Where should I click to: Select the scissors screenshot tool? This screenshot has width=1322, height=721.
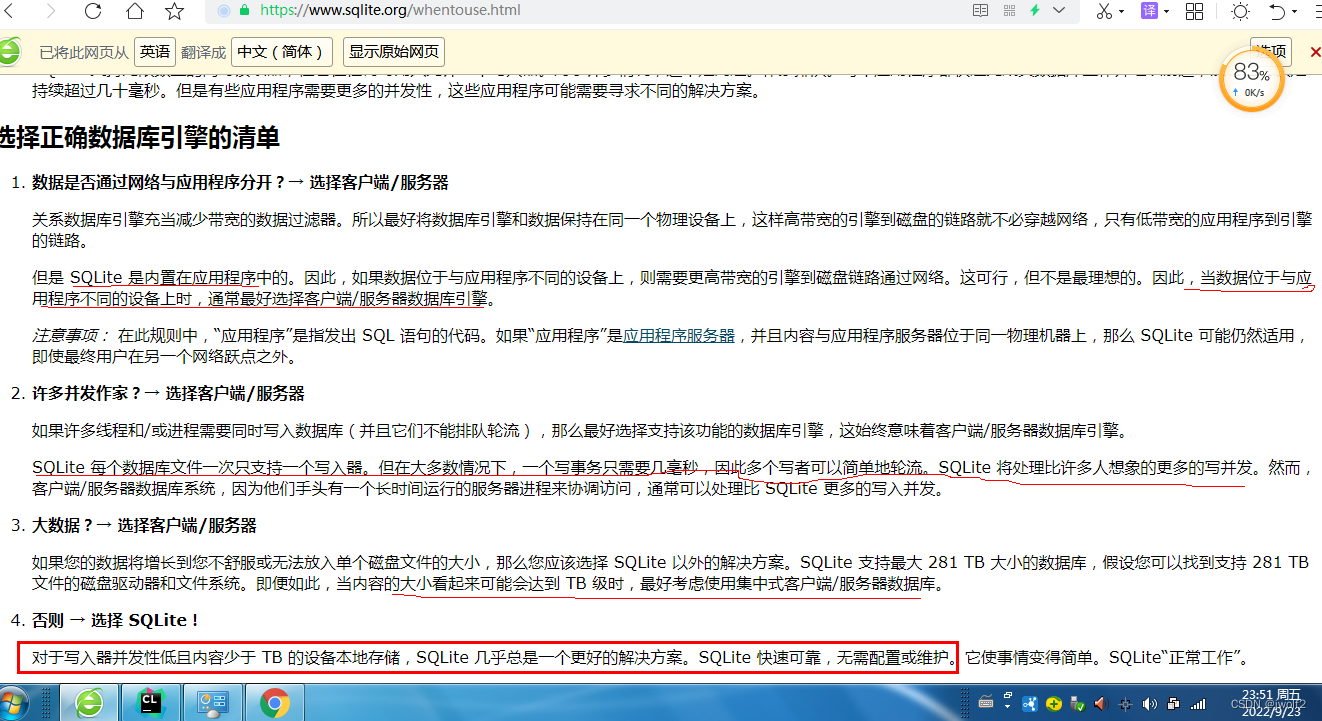(1103, 11)
